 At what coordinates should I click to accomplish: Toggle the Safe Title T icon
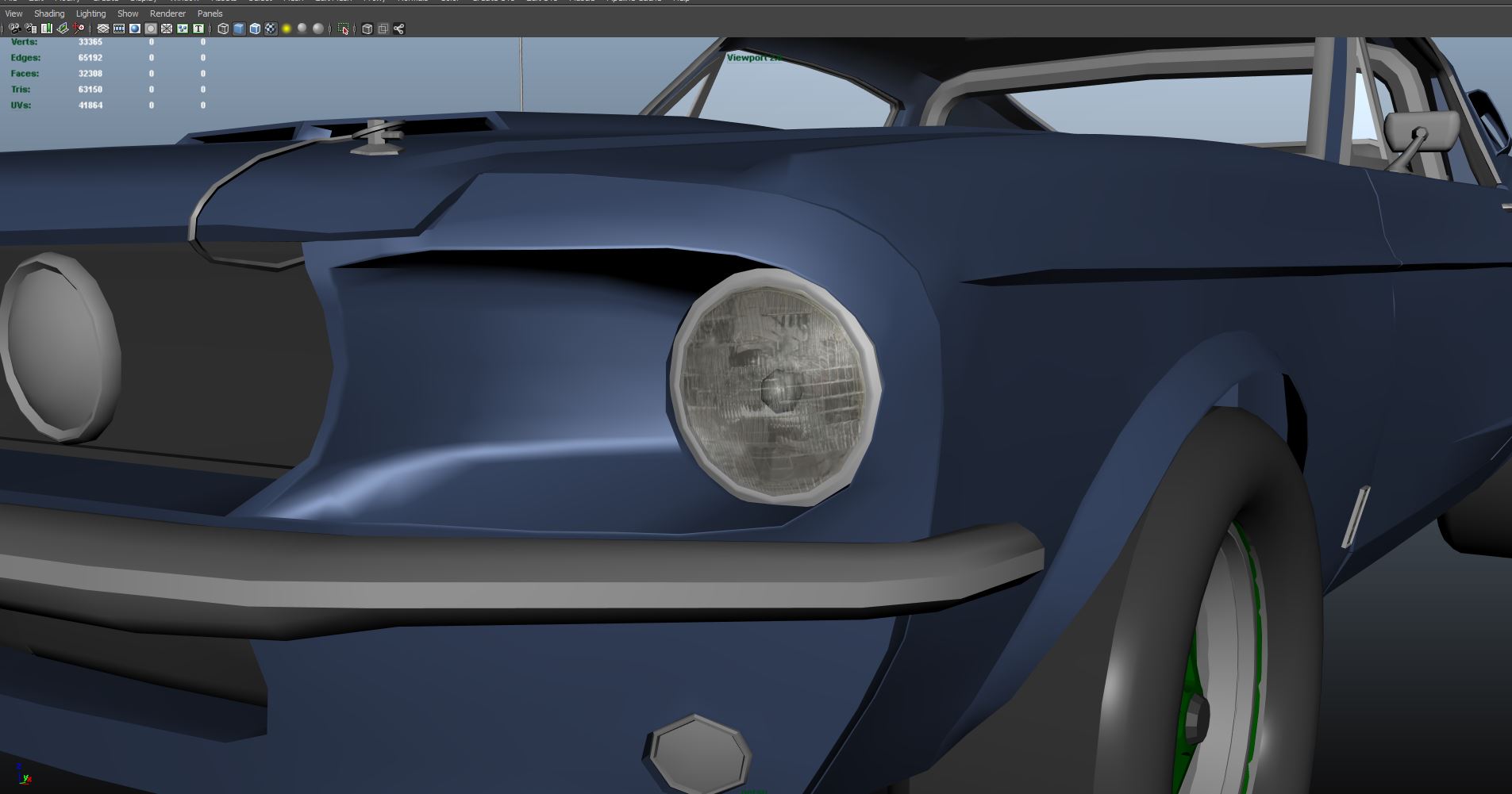pyautogui.click(x=198, y=29)
